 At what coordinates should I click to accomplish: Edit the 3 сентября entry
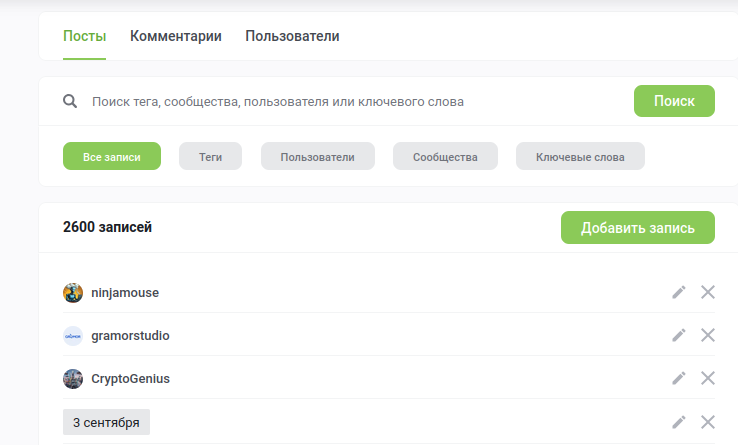(x=679, y=422)
